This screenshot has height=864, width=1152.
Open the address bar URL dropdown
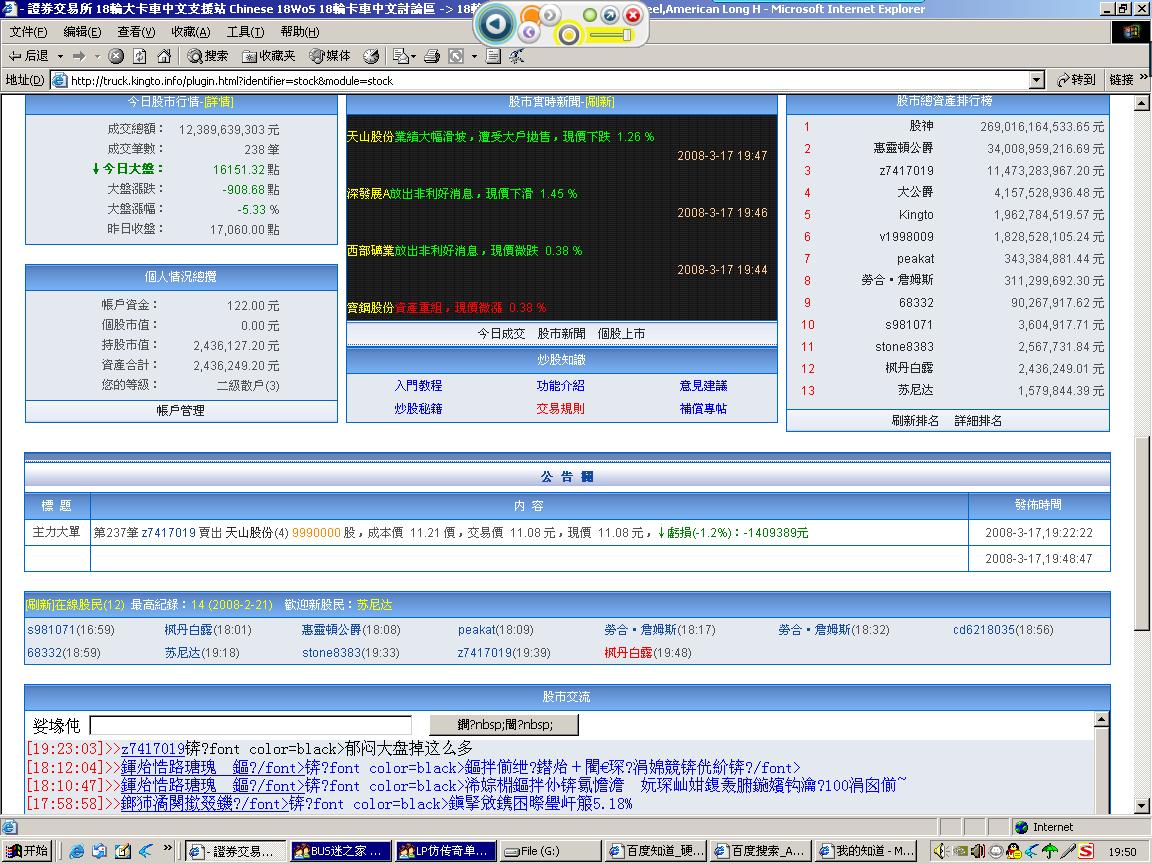pos(1036,80)
